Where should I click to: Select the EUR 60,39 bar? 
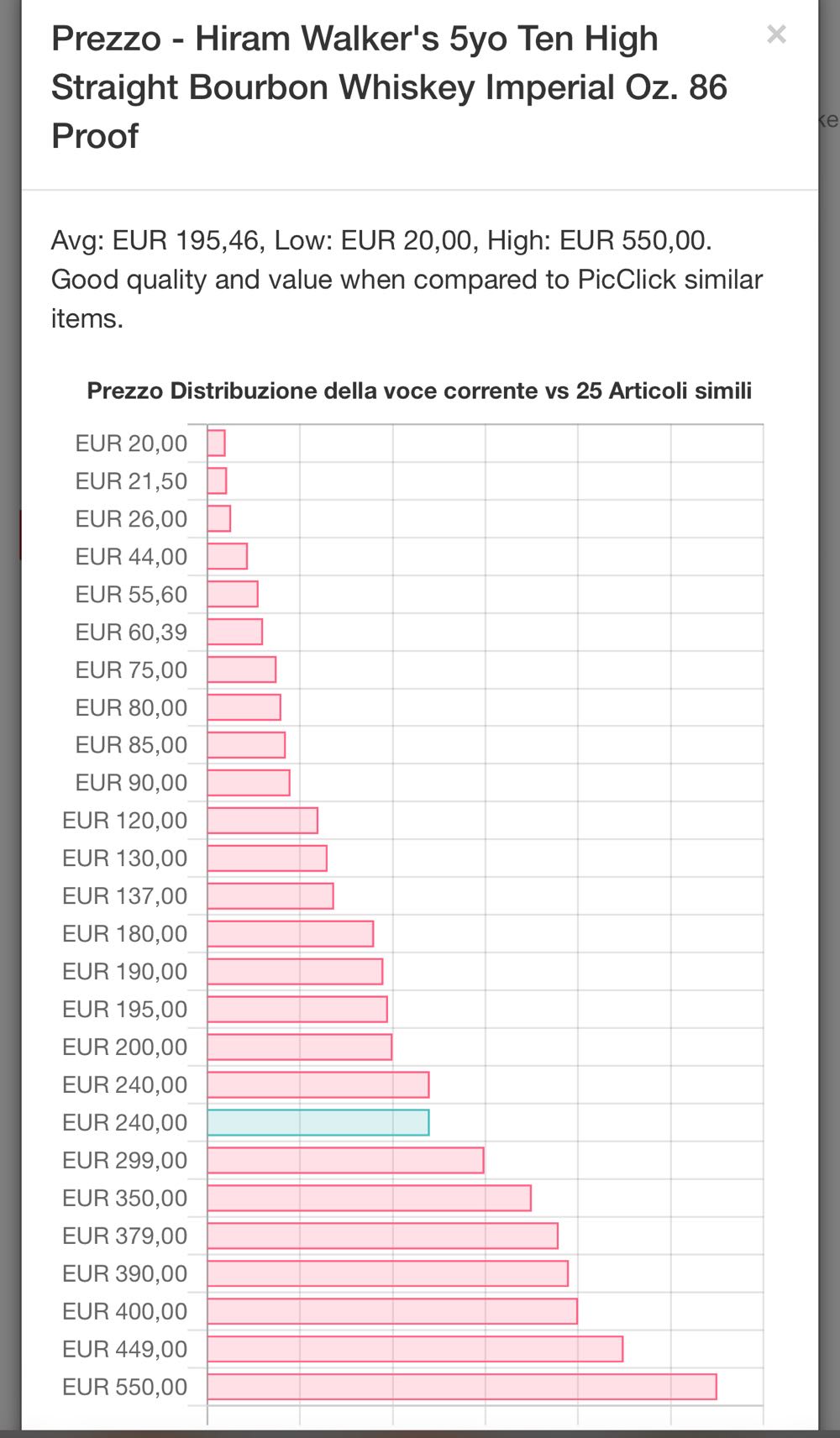(x=235, y=632)
